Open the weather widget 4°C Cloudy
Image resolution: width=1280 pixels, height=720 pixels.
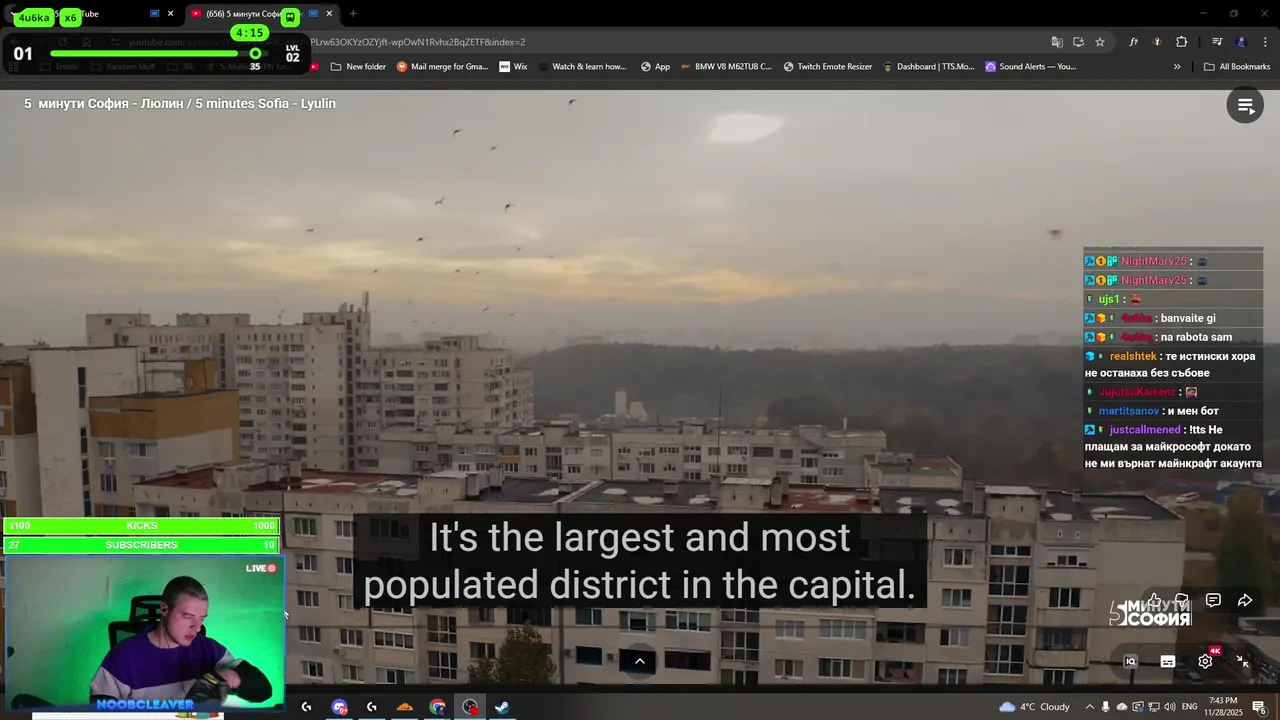click(1035, 707)
